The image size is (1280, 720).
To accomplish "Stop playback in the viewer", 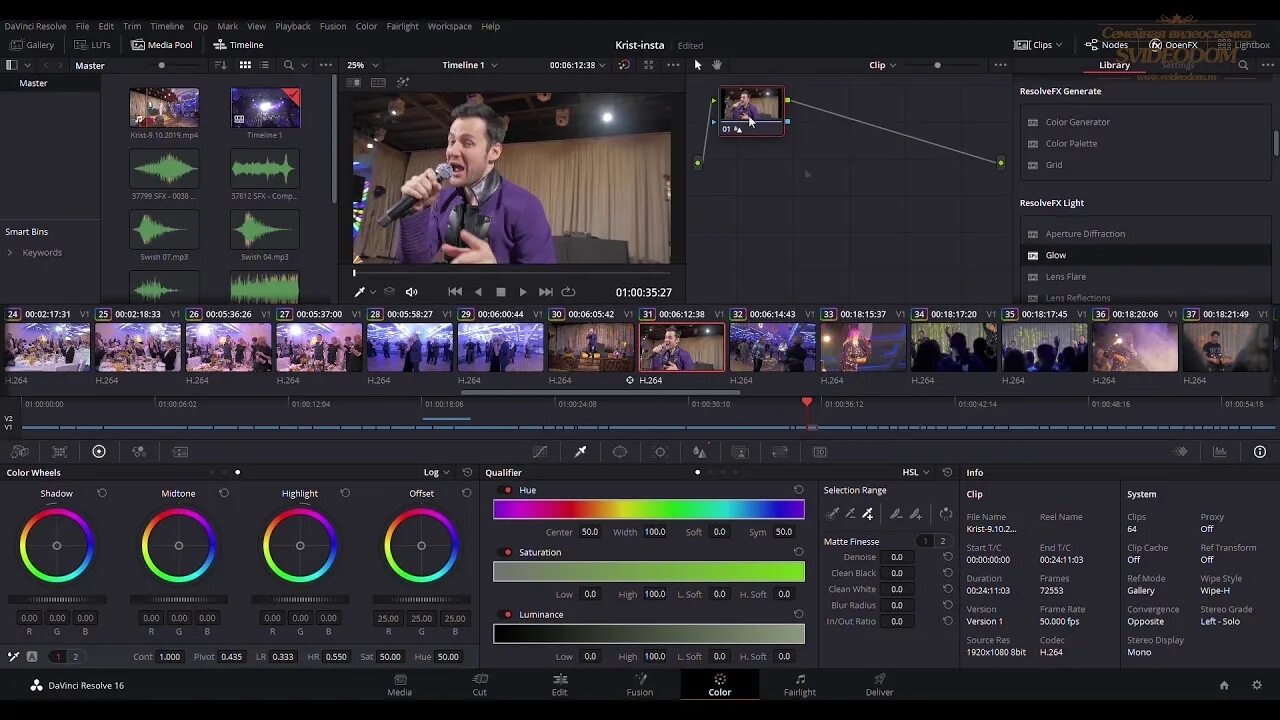I will coord(501,292).
